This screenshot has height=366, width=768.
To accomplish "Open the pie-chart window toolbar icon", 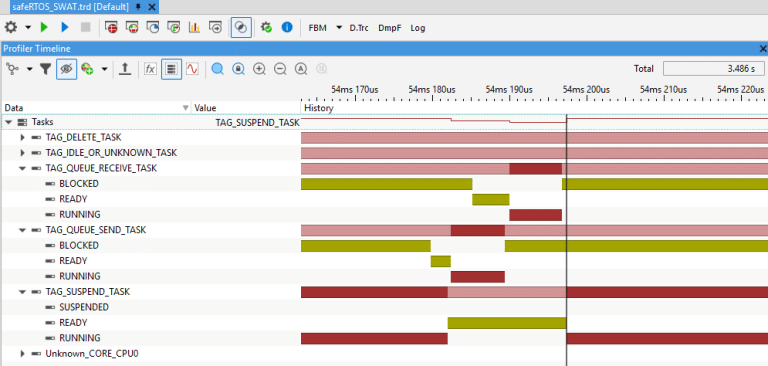I will point(153,28).
